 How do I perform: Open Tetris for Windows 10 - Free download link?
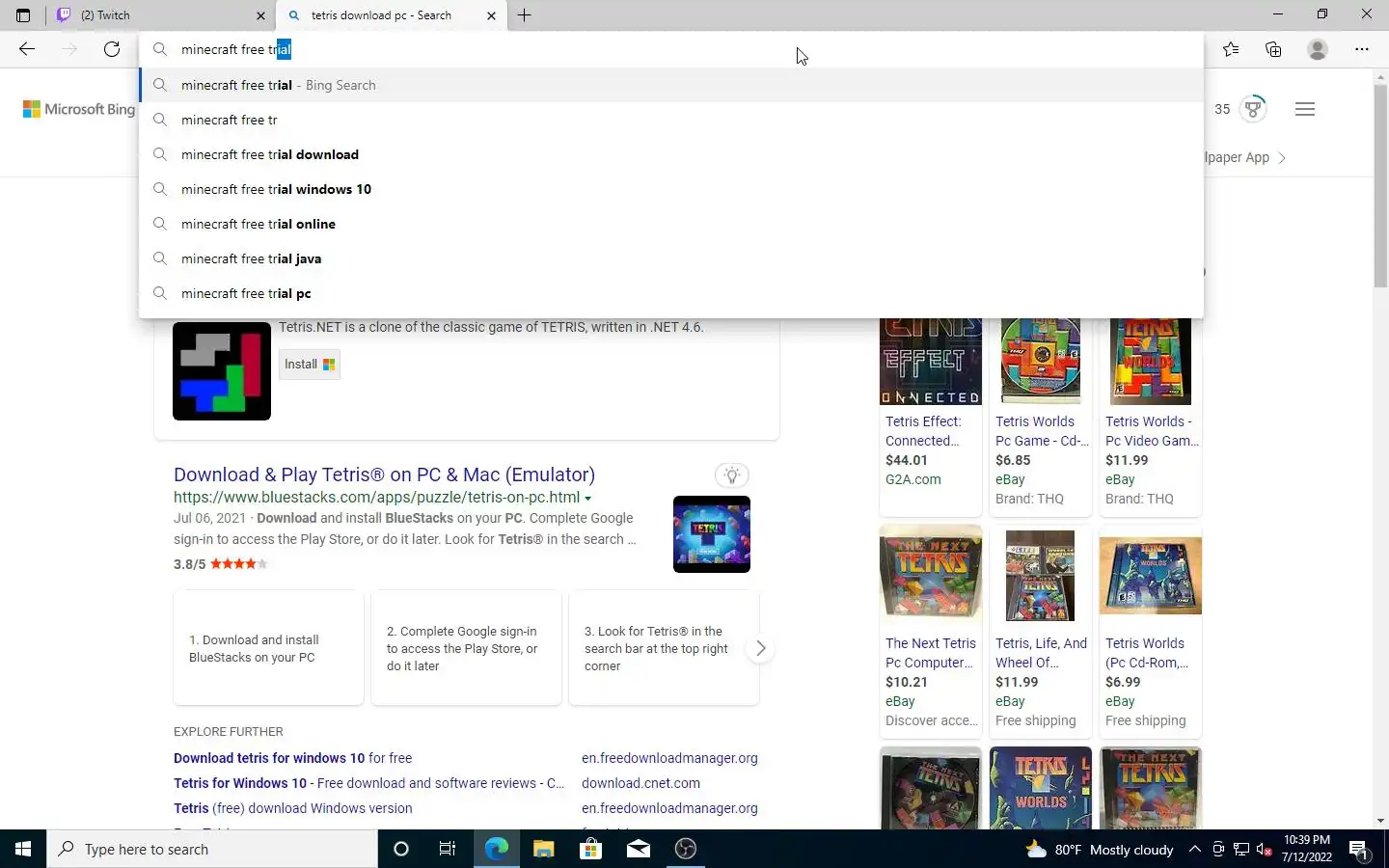(x=369, y=783)
